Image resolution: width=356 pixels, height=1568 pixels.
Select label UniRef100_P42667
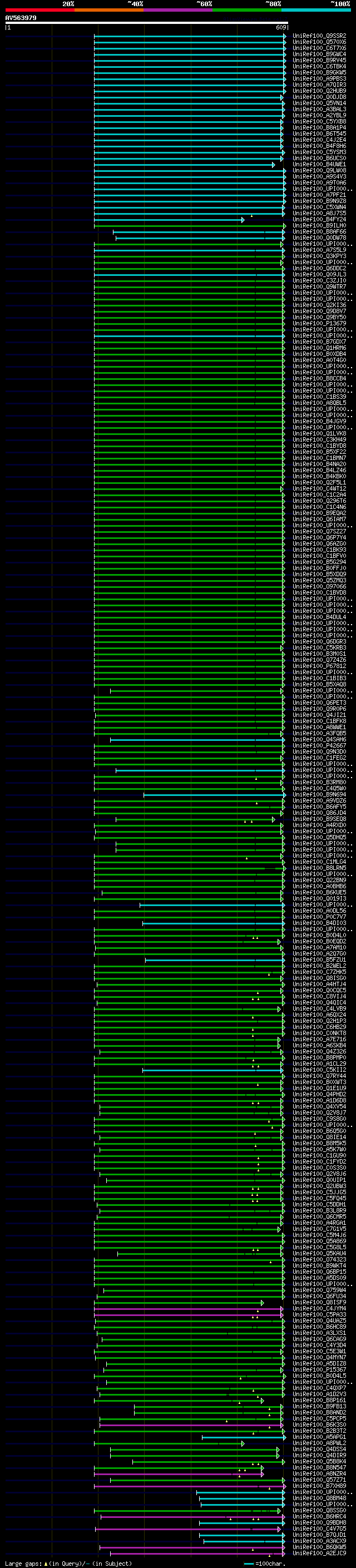point(319,746)
